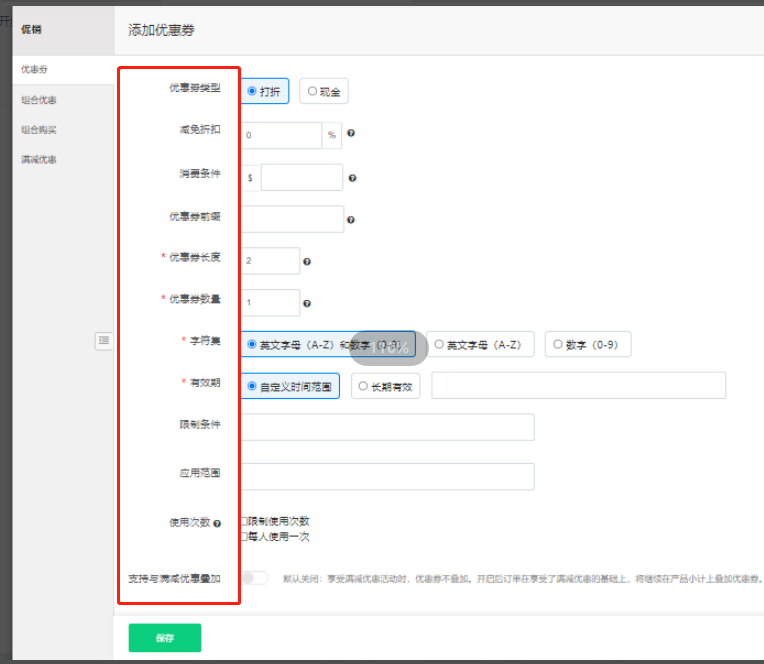Screen dimensions: 764x664
Task: Click help icon next to 优惠券前缀 field
Action: point(351,220)
